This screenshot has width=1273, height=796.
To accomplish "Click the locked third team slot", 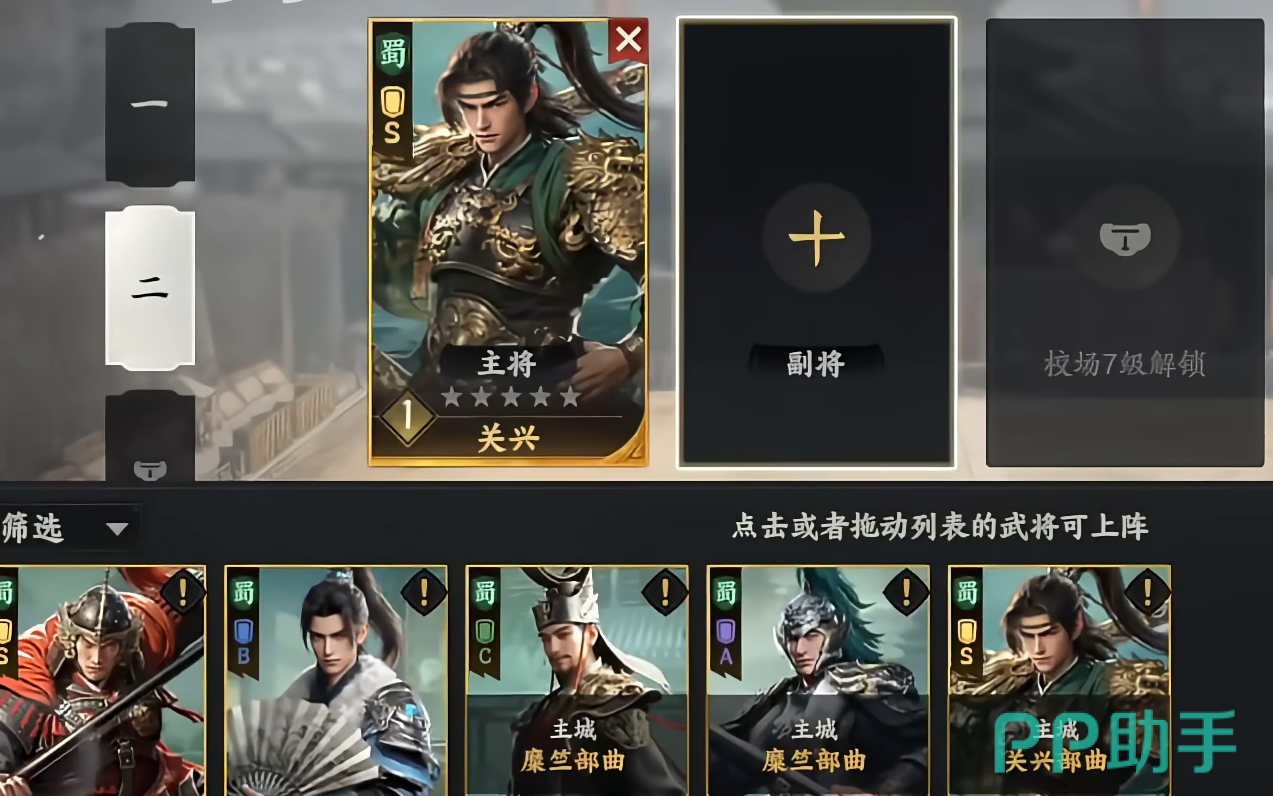I will tap(150, 438).
